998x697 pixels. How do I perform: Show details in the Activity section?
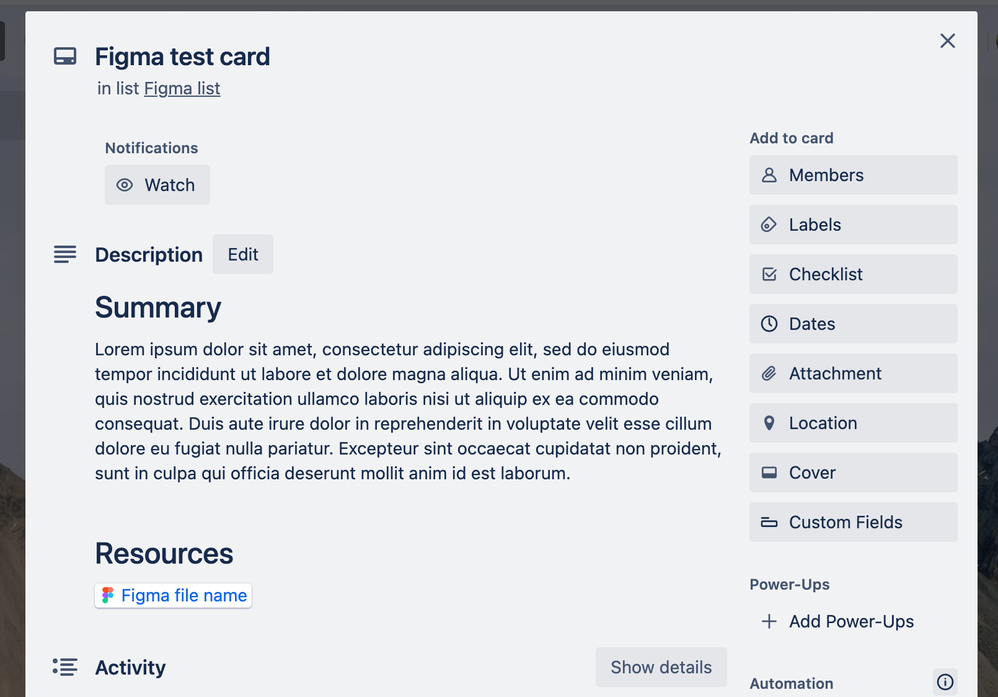pyautogui.click(x=661, y=667)
